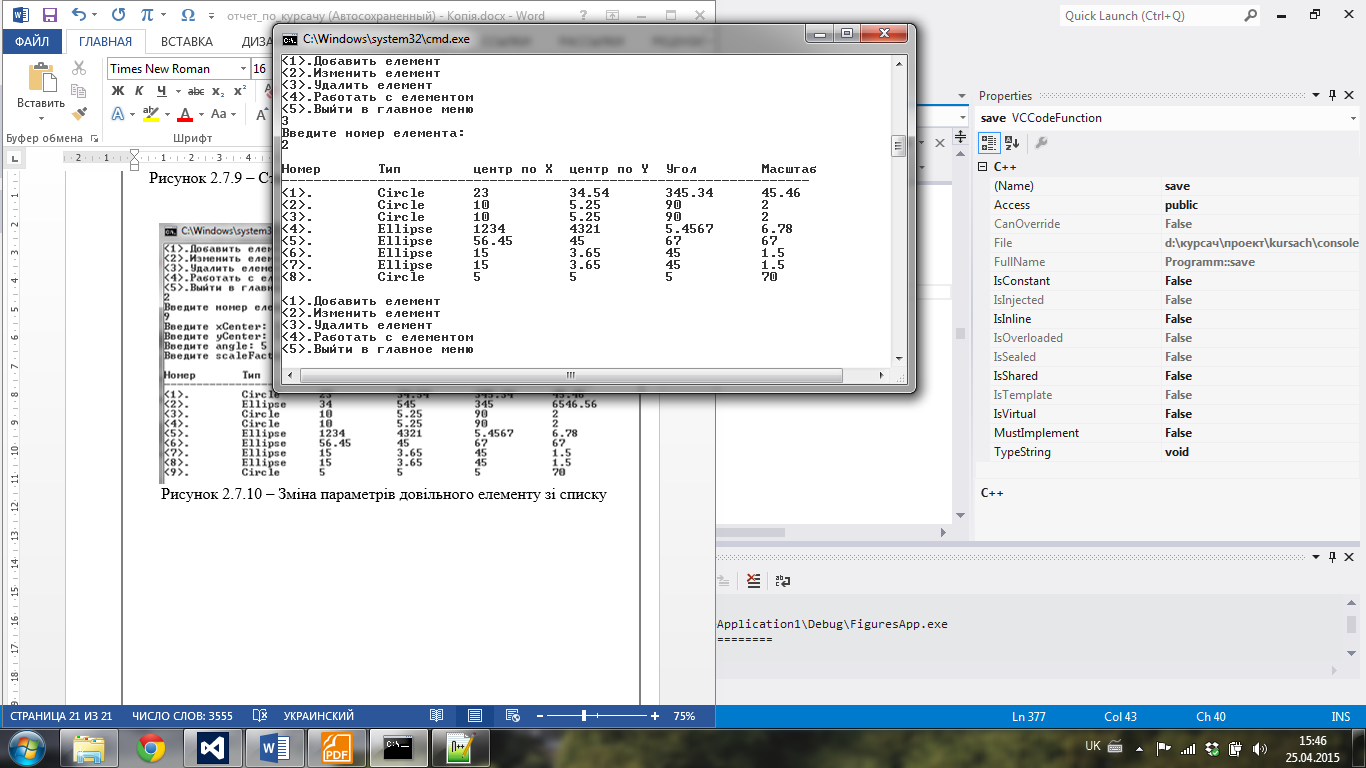Click the УКРАИНСКИЙ language status
This screenshot has width=1366, height=768.
point(319,716)
